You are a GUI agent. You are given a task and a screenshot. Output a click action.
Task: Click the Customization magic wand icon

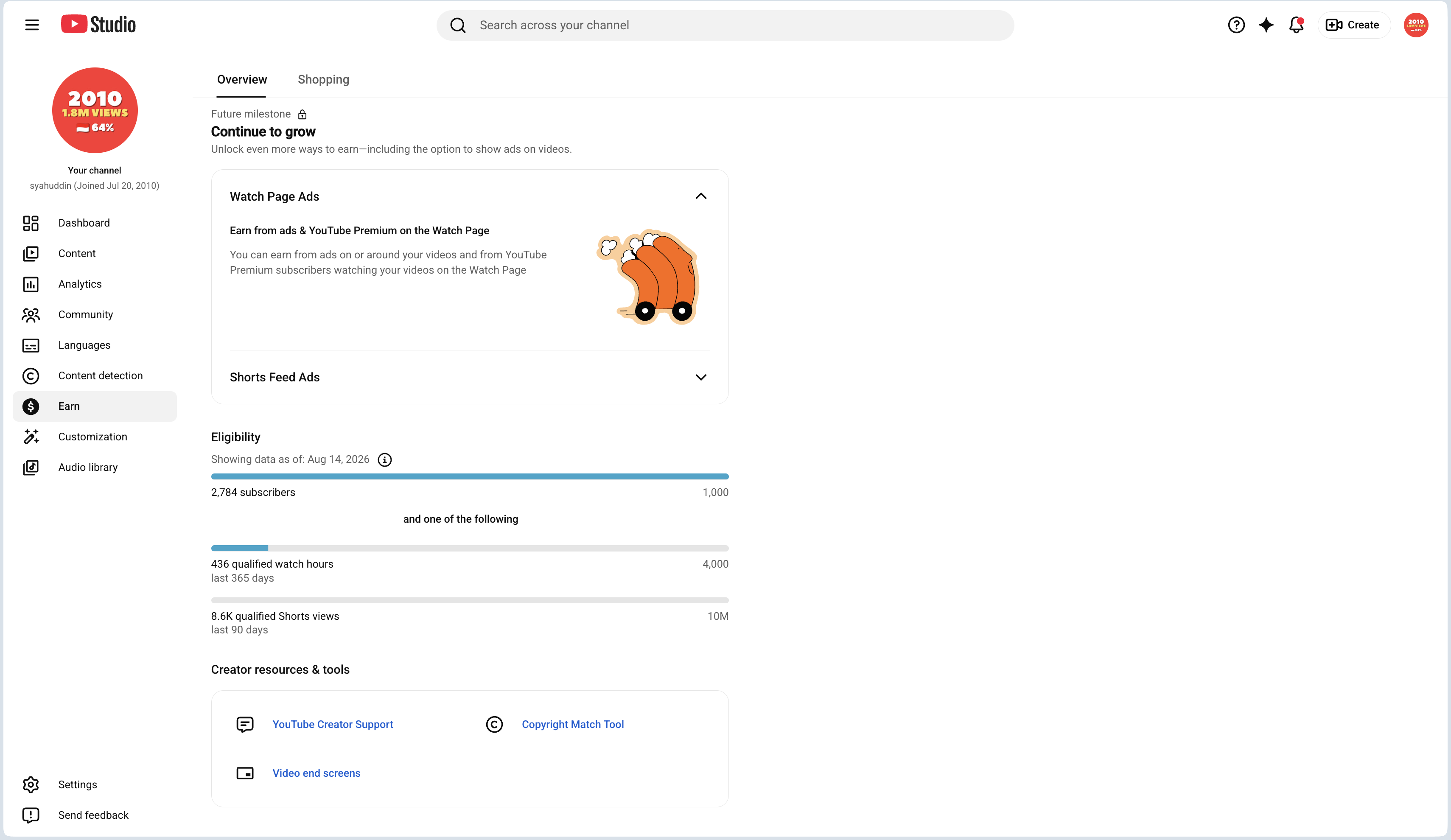[31, 437]
